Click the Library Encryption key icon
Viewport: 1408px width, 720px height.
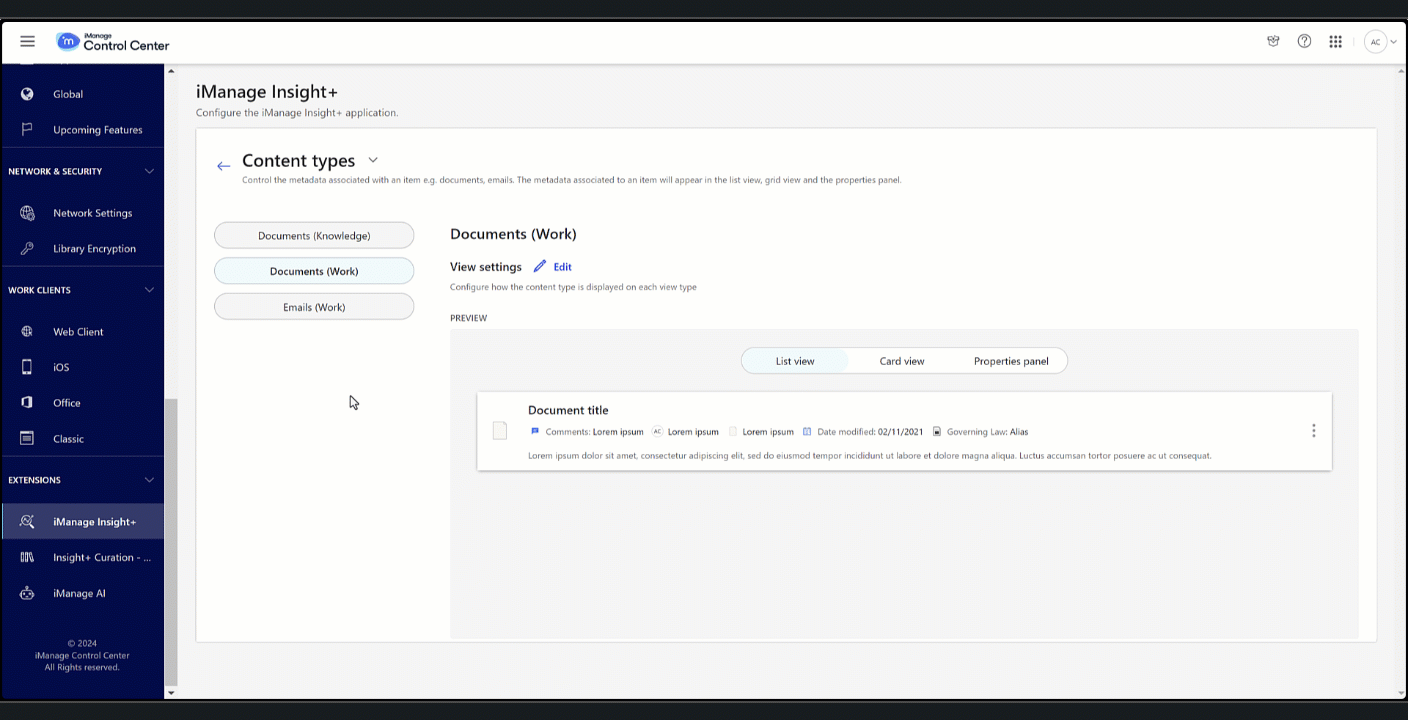27,248
